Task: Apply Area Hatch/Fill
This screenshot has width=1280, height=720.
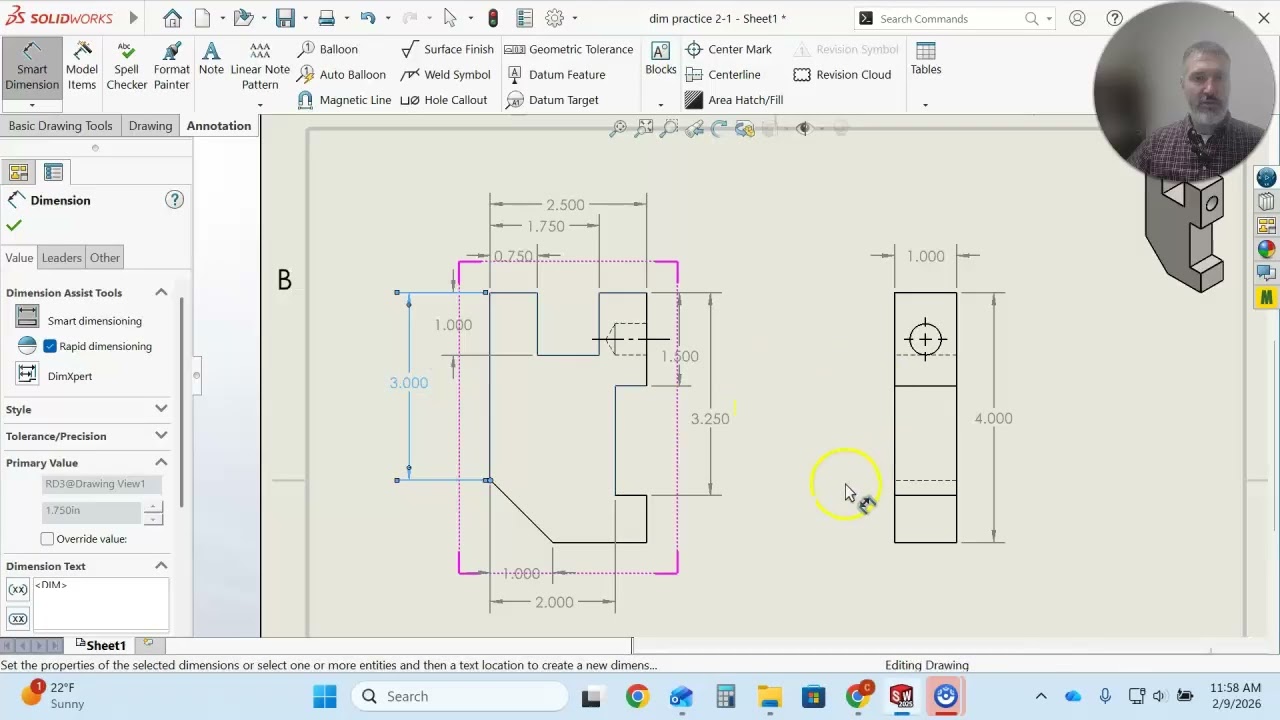Action: pyautogui.click(x=735, y=100)
